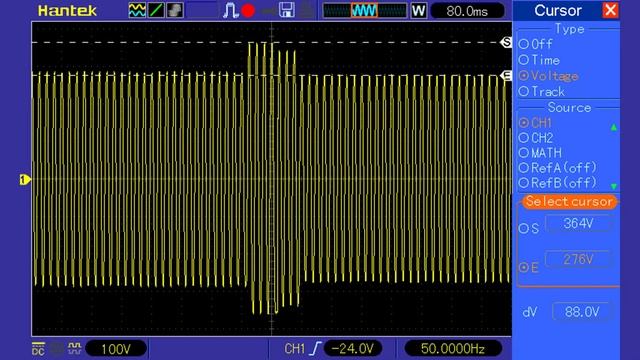The height and width of the screenshot is (360, 640).
Task: Click the rising edge trigger slope icon
Action: click(x=316, y=349)
